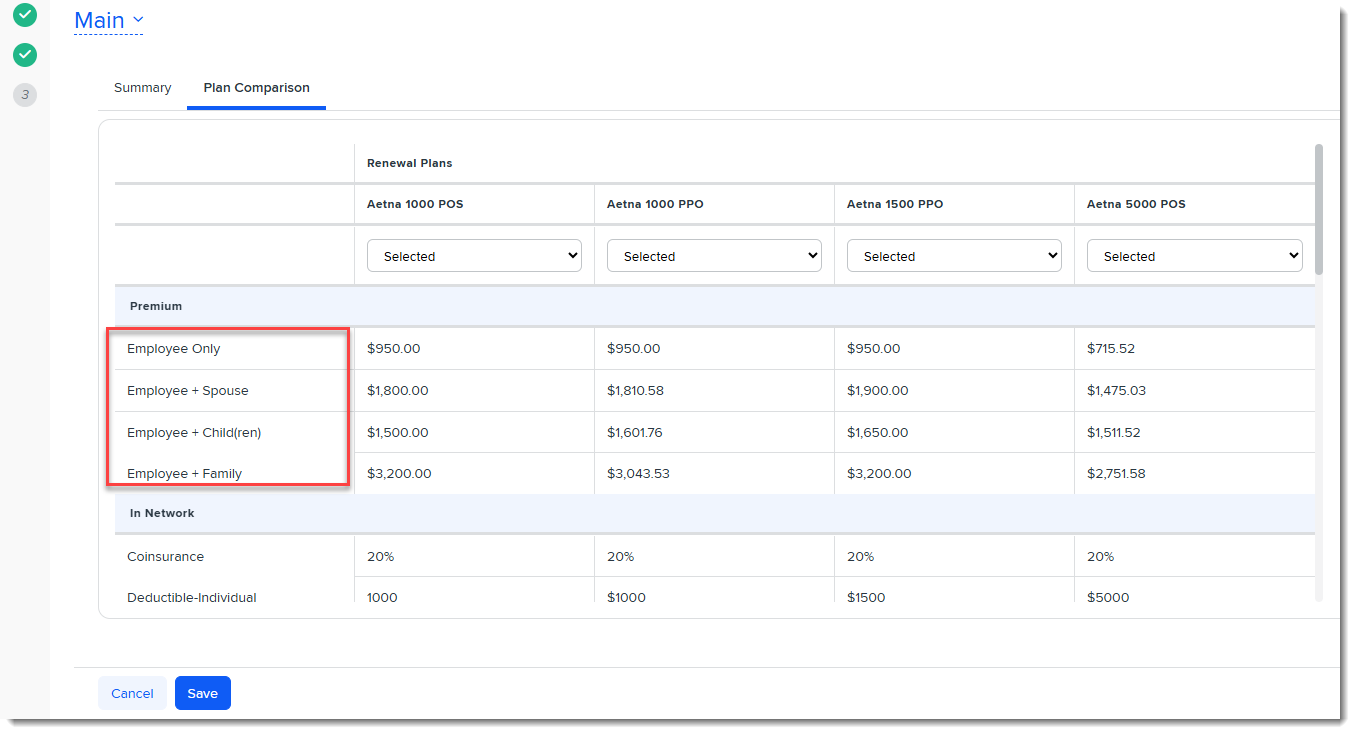Open Selected dropdown under Aetna 1500 PPO
1355x734 pixels.
coord(955,256)
